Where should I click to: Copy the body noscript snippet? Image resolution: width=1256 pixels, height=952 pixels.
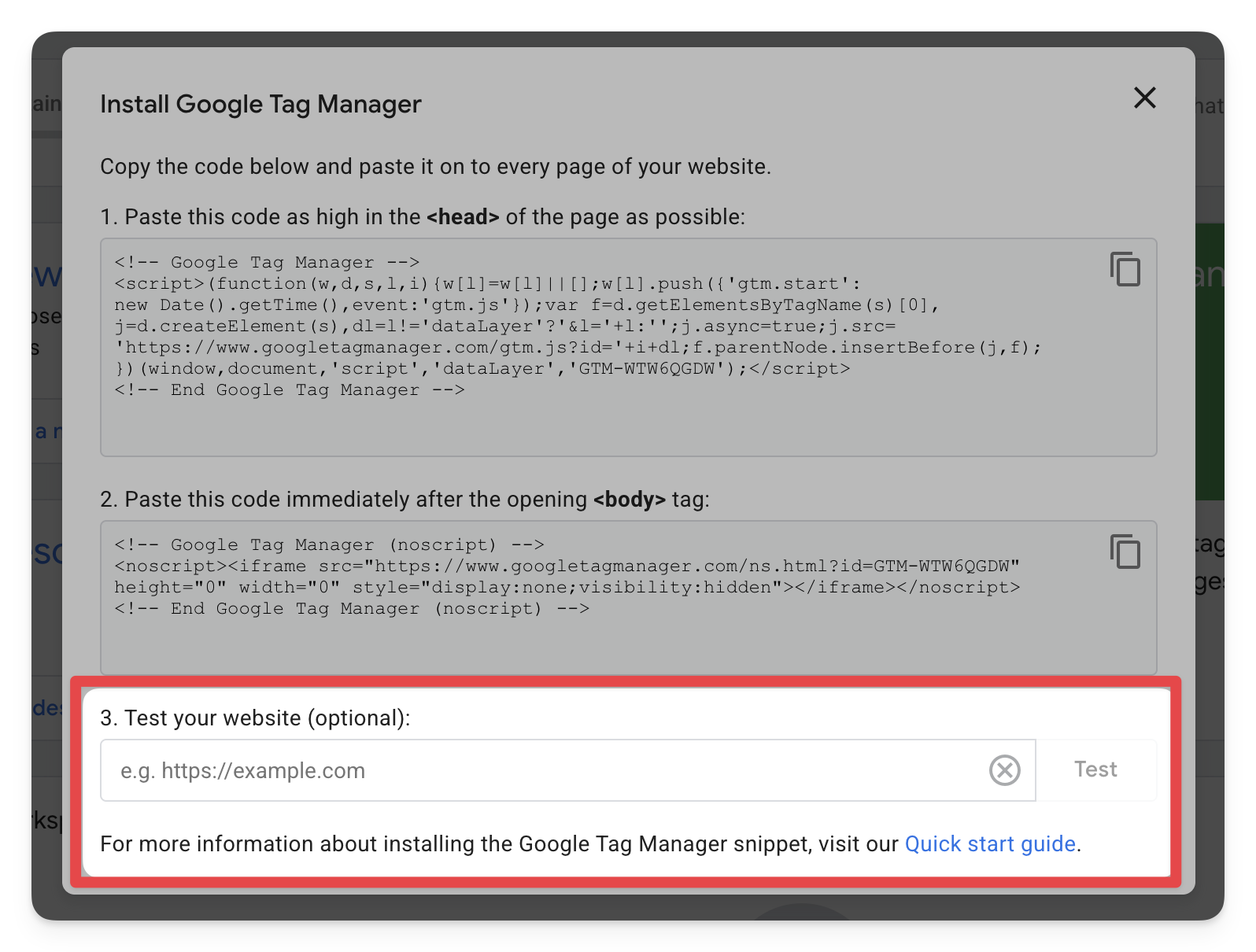point(1125,552)
